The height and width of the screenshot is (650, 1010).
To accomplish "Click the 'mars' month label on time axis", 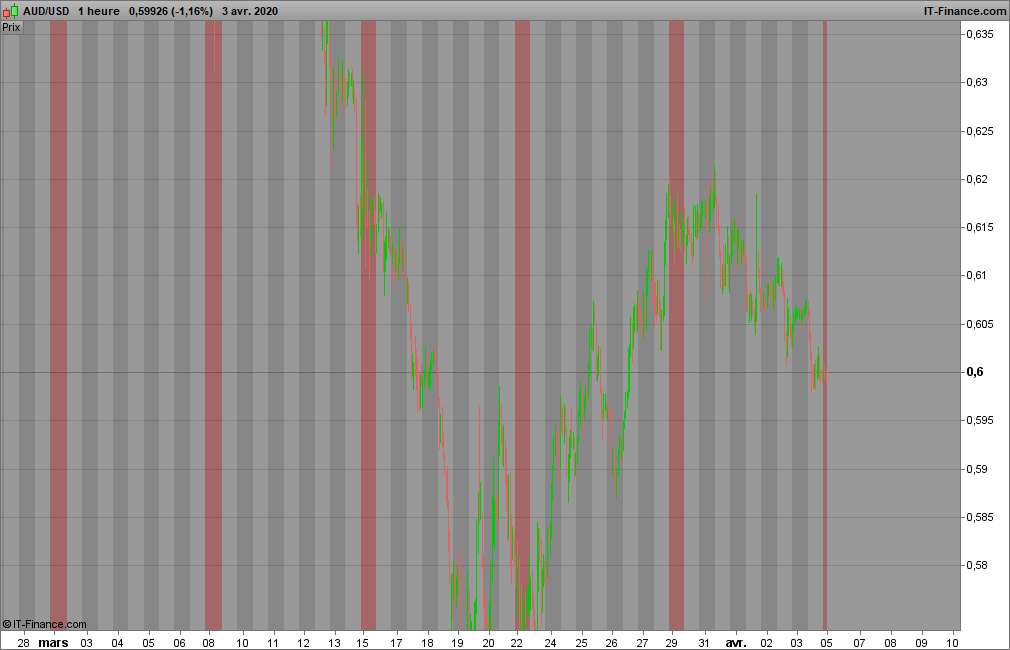I will pyautogui.click(x=53, y=642).
